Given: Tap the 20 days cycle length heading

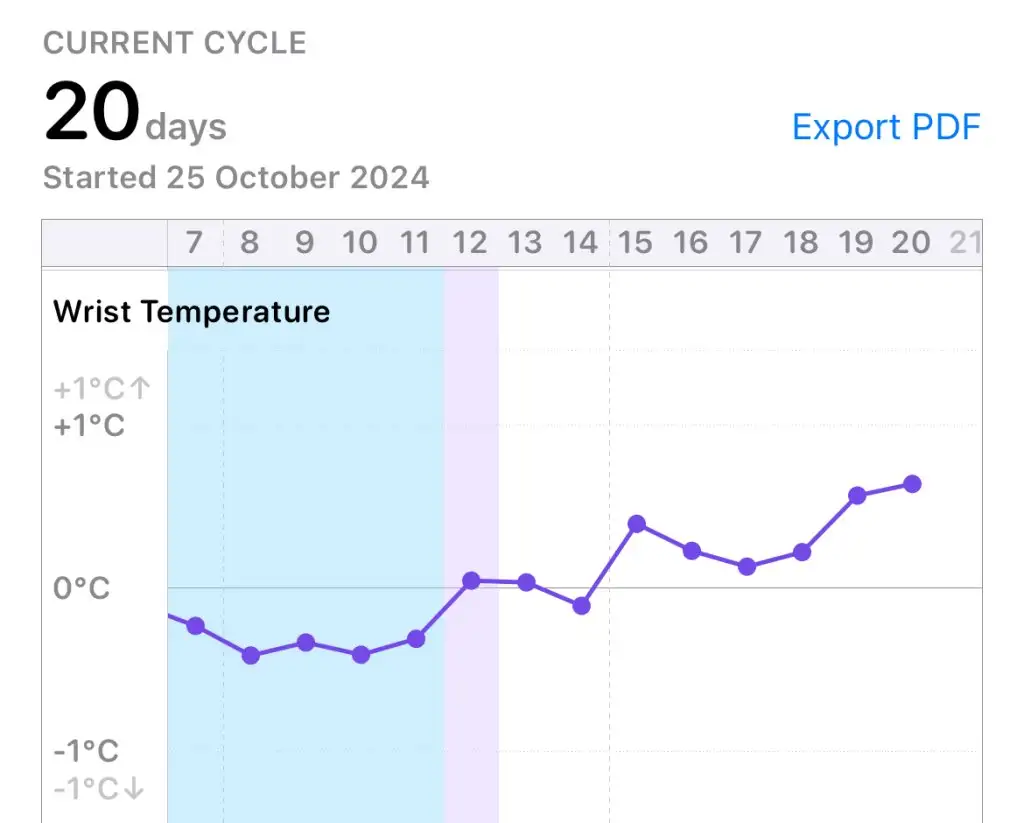Looking at the screenshot, I should click(x=135, y=114).
